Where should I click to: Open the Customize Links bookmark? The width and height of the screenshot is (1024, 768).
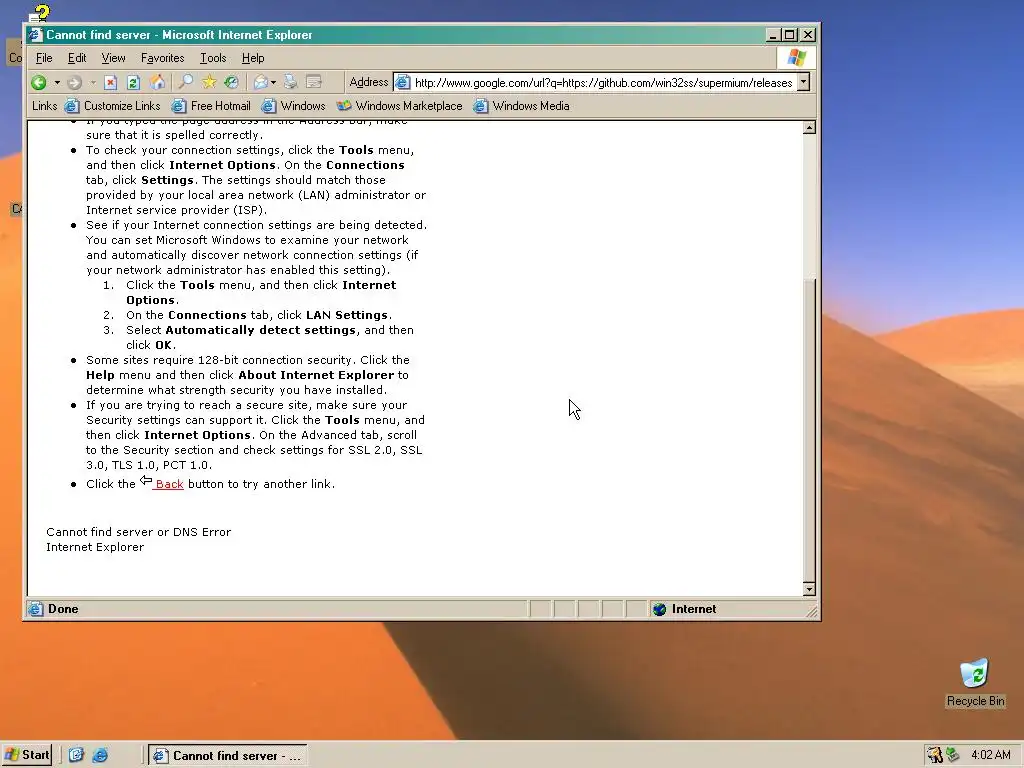point(112,106)
